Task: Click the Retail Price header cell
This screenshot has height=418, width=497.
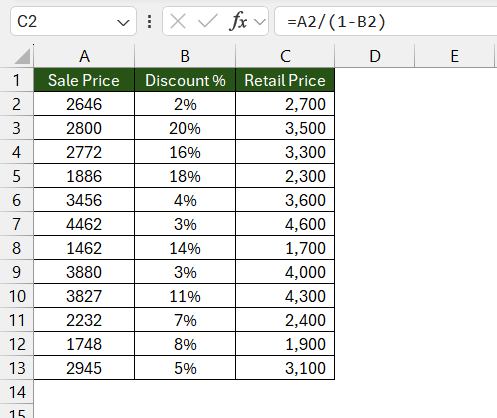Action: coord(285,80)
